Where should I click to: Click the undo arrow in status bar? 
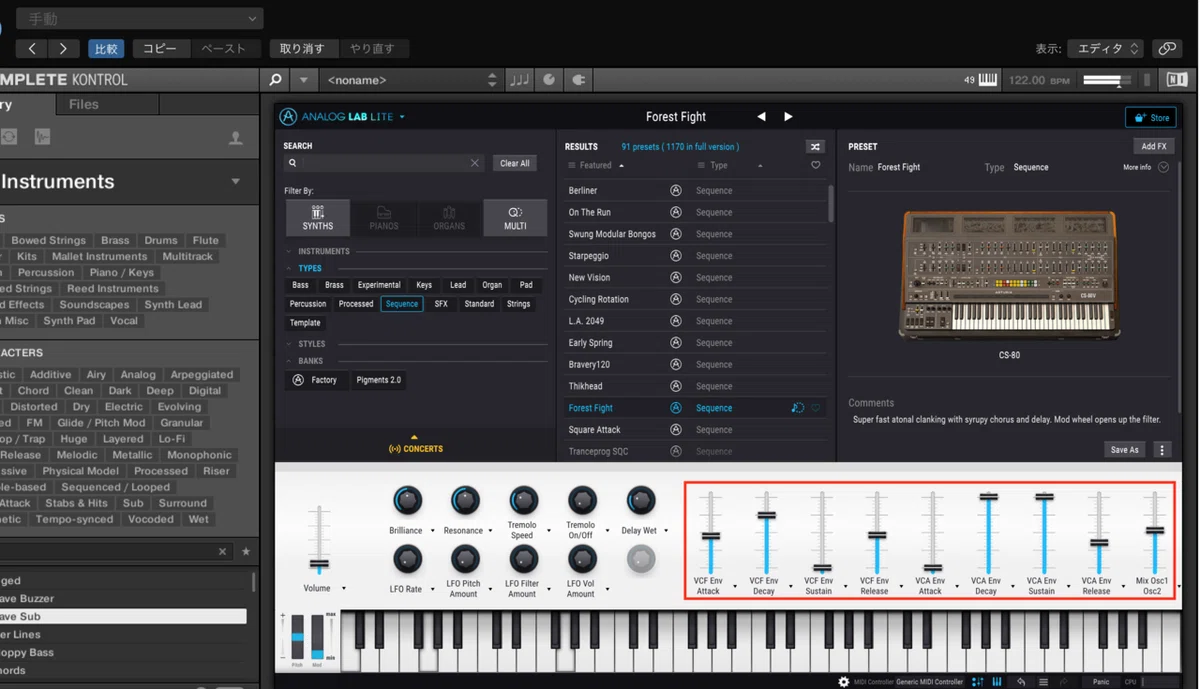(1021, 682)
